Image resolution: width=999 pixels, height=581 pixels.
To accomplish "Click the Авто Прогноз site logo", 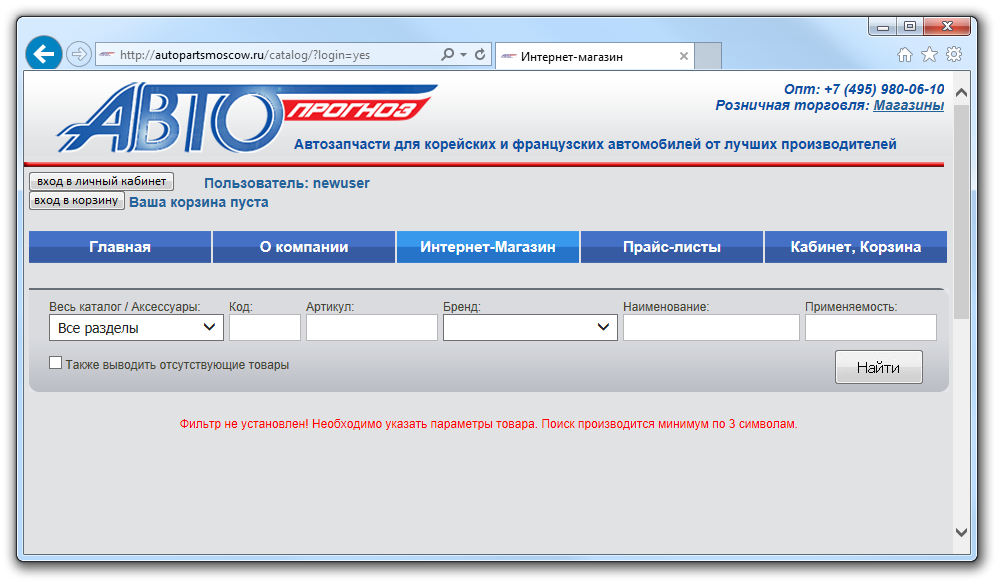I will click(x=245, y=117).
